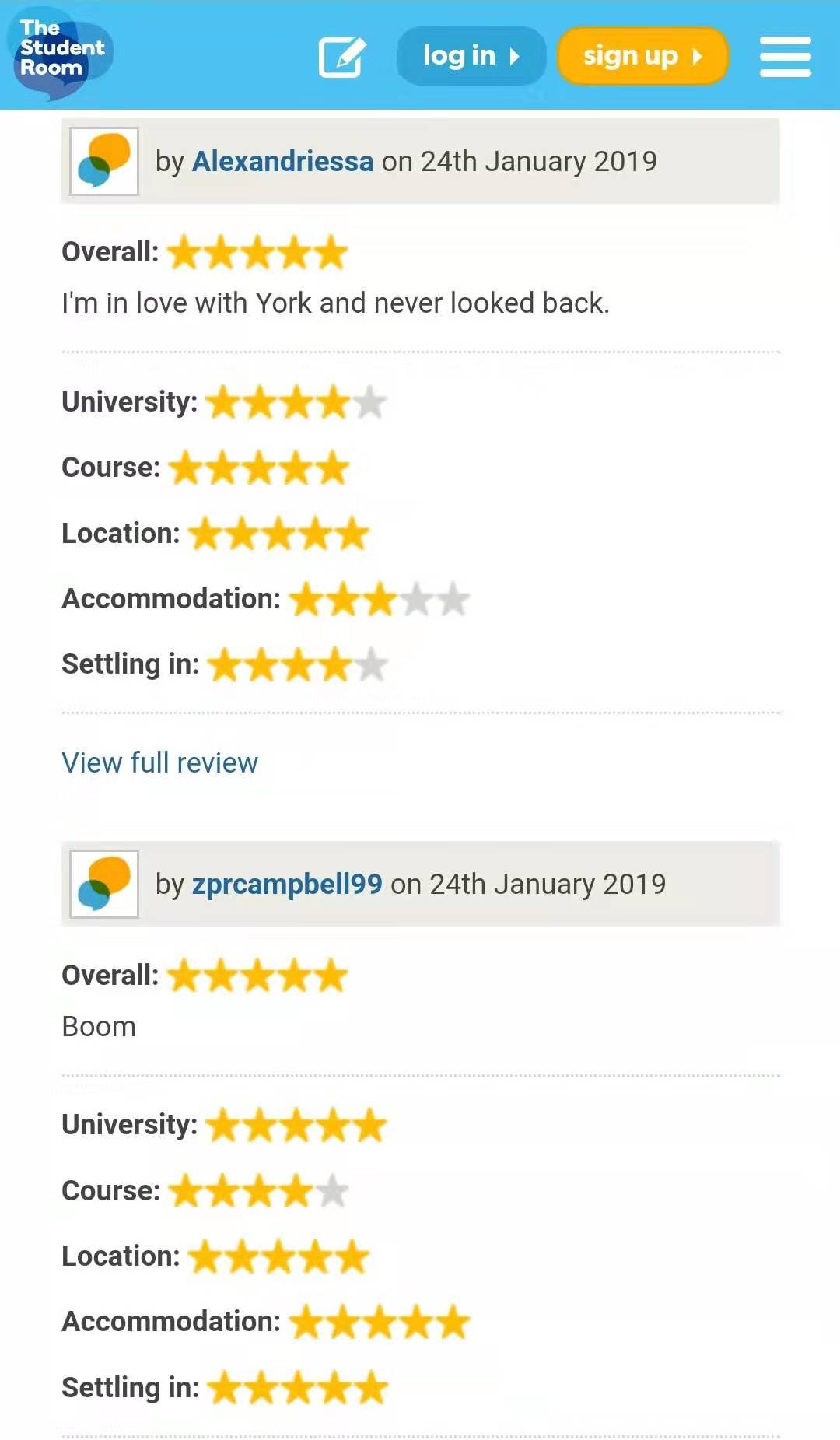
Task: Click The Student Room logo
Action: (x=60, y=54)
